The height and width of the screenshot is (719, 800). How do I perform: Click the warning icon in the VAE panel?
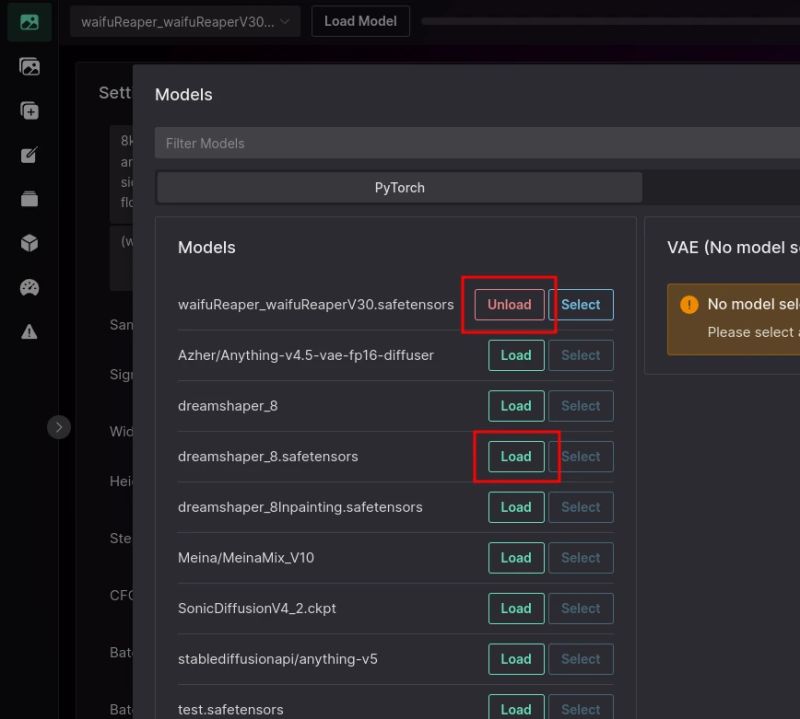(689, 303)
